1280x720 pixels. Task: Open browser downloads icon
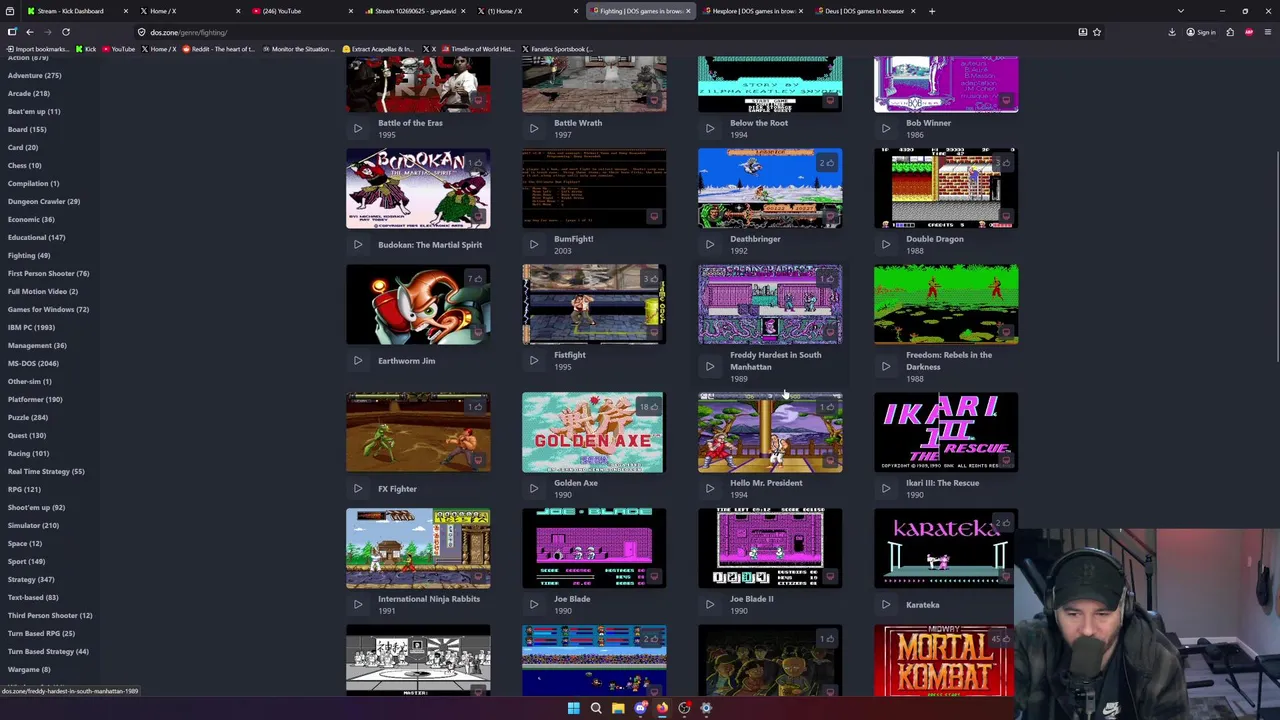[1172, 32]
